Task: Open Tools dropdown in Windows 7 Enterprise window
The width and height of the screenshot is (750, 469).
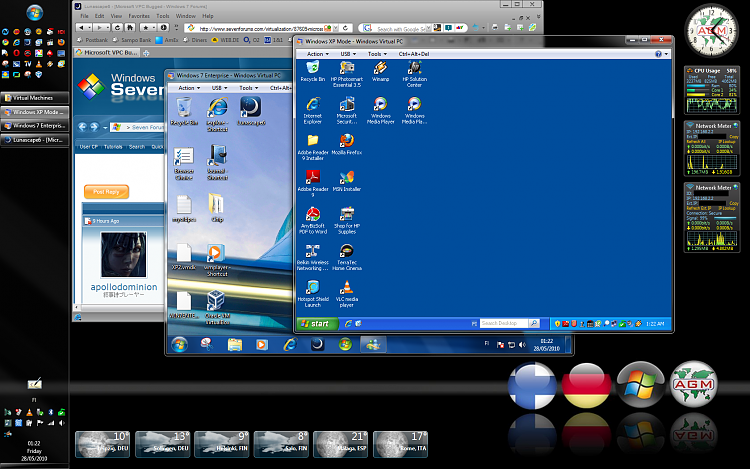Action: tap(248, 88)
